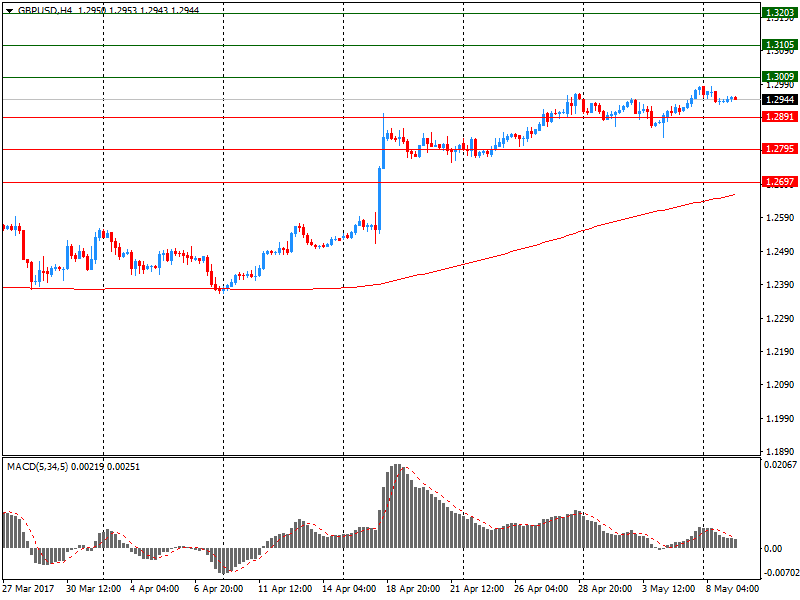Image resolution: width=800 pixels, height=600 pixels.
Task: Click the 14 Apr 04:00 time label
Action: 349,589
